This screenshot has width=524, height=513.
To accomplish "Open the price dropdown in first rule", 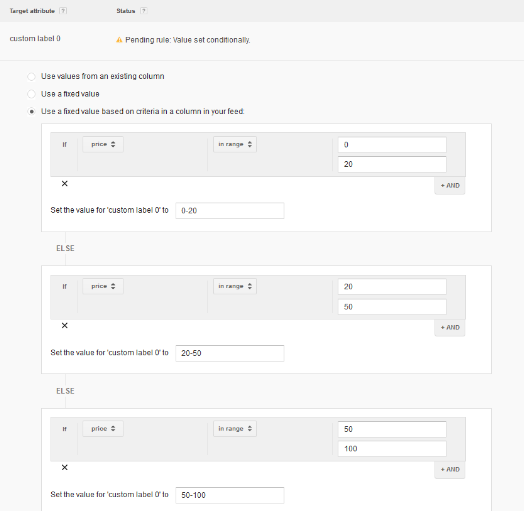I will coord(103,144).
